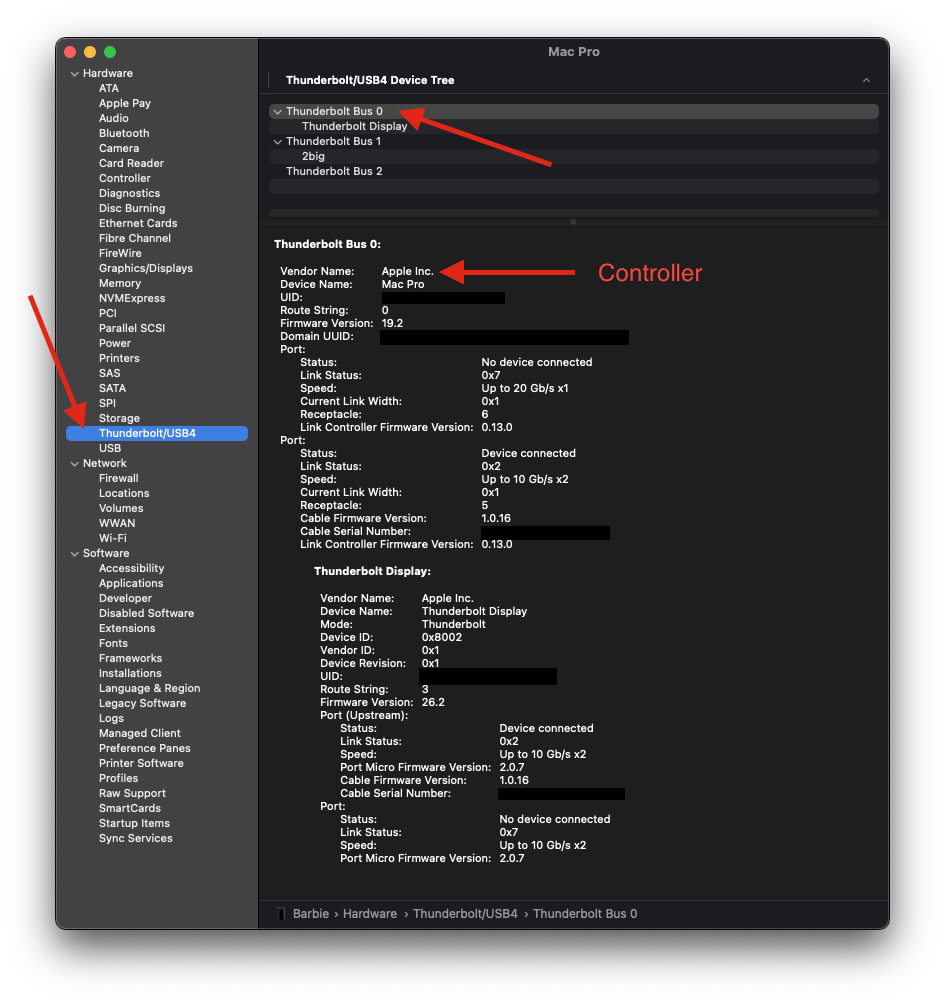Click Thunderbolt/USB4 in the path bar
Image resolution: width=945 pixels, height=1003 pixels.
[465, 914]
